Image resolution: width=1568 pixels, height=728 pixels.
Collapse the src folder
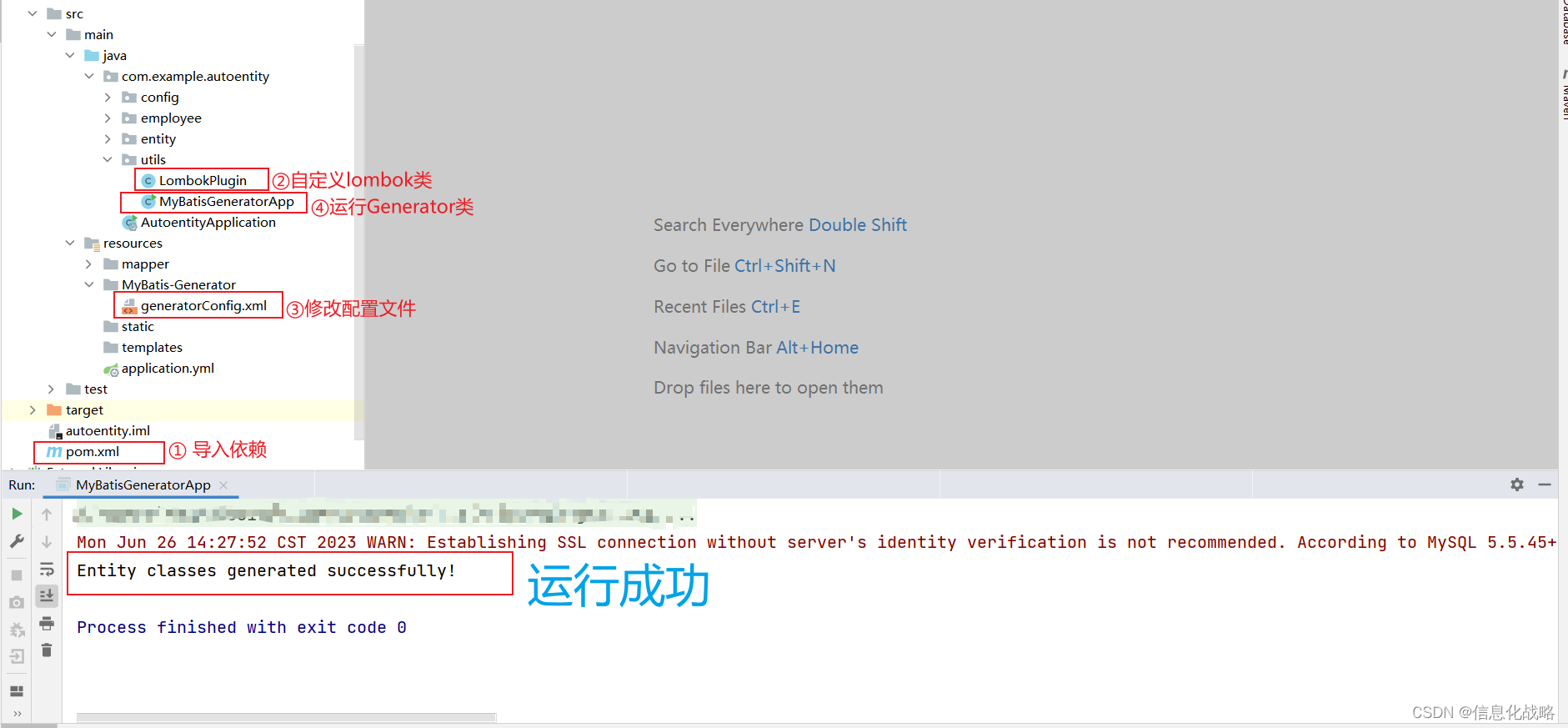[x=33, y=13]
